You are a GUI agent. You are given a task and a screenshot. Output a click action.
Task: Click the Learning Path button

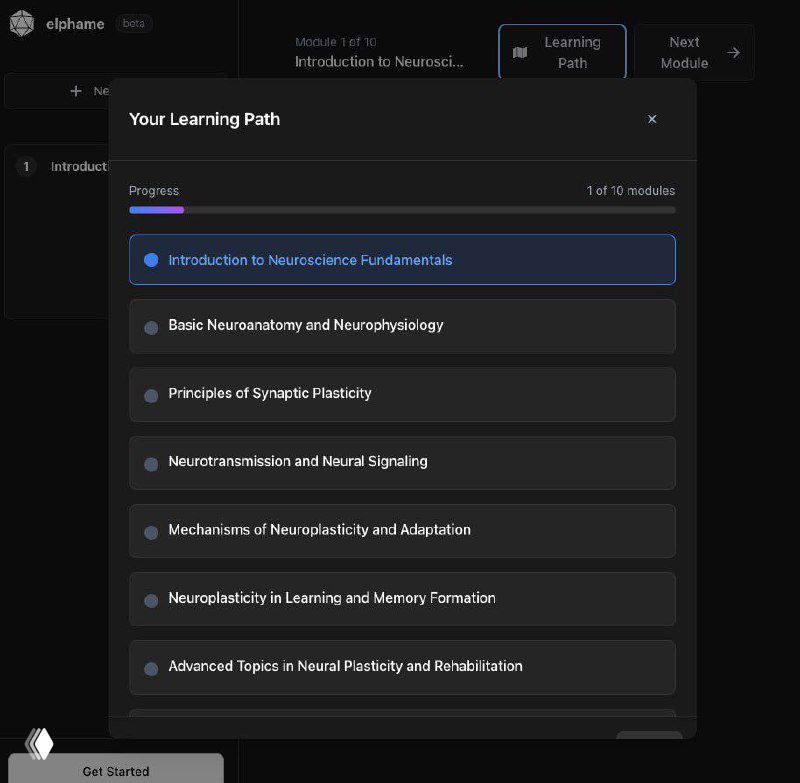click(562, 52)
